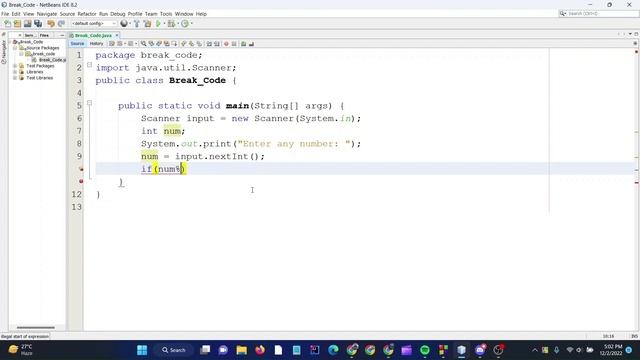Click the Comment editor toolbar icon

pyautogui.click(x=244, y=44)
